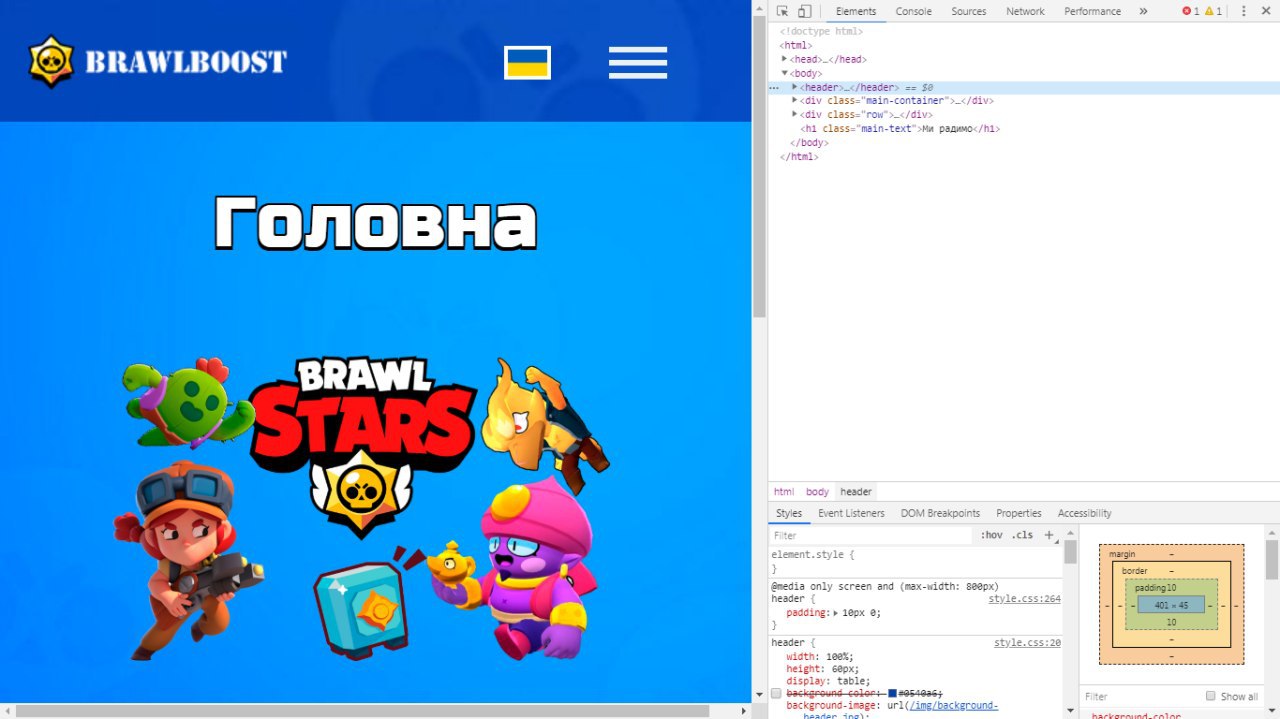Click the red error count indicator

click(x=1190, y=11)
